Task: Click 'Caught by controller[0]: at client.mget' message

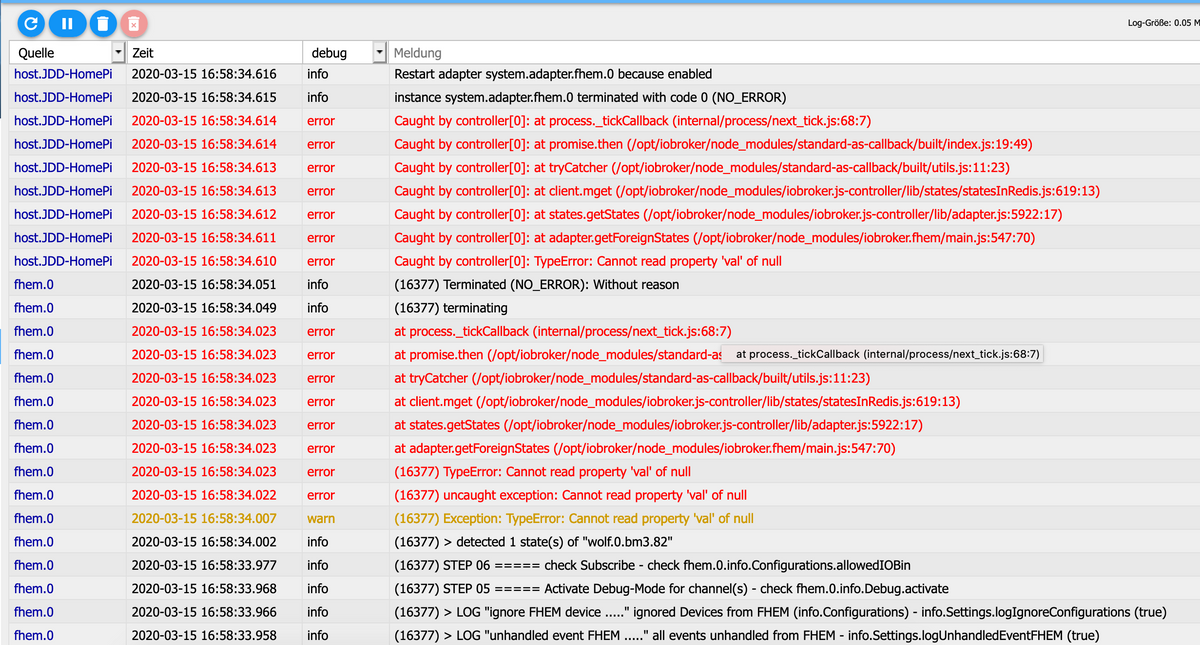Action: 747,191
